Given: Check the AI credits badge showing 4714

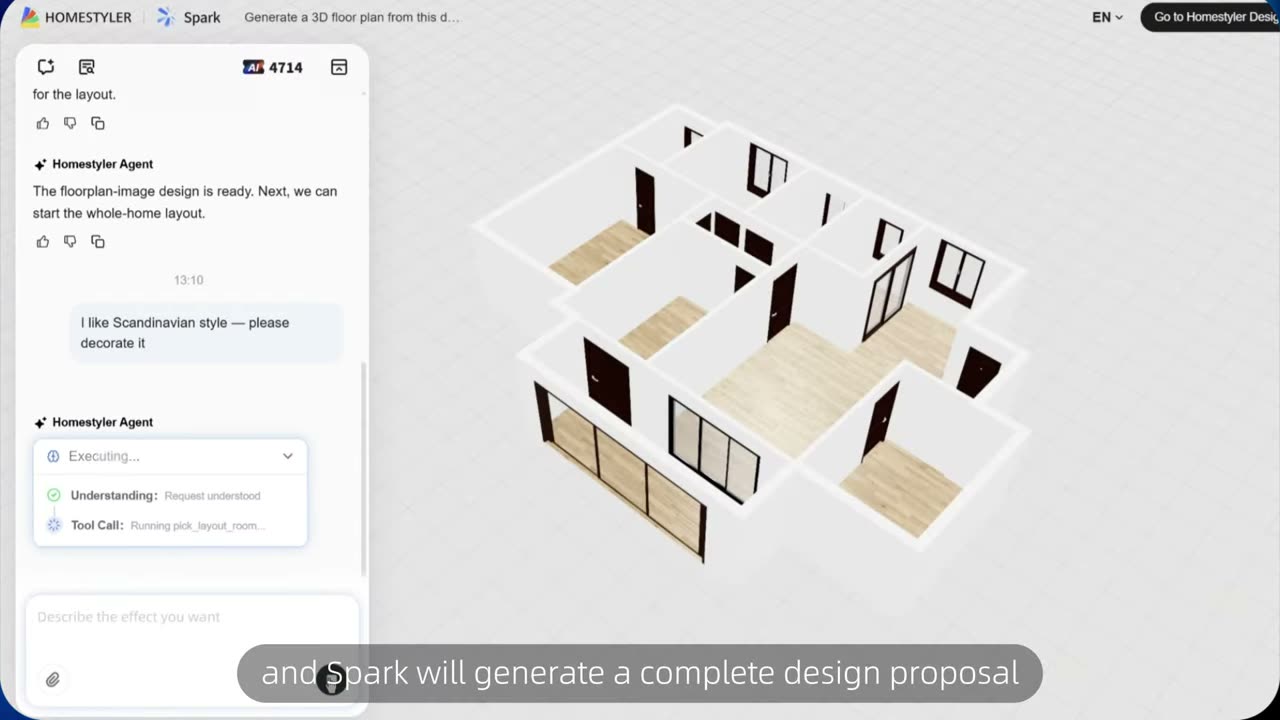Looking at the screenshot, I should tap(272, 67).
